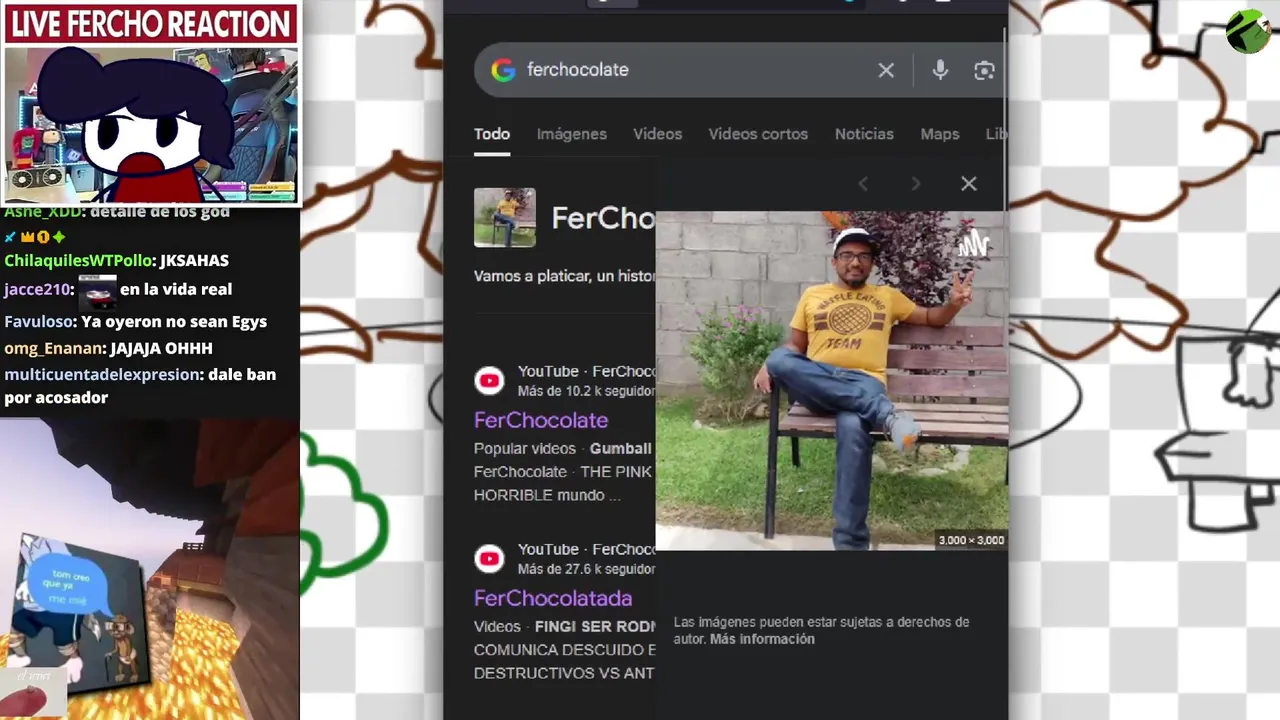Open the Noticias tab
Image resolution: width=1280 pixels, height=720 pixels.
click(x=864, y=134)
